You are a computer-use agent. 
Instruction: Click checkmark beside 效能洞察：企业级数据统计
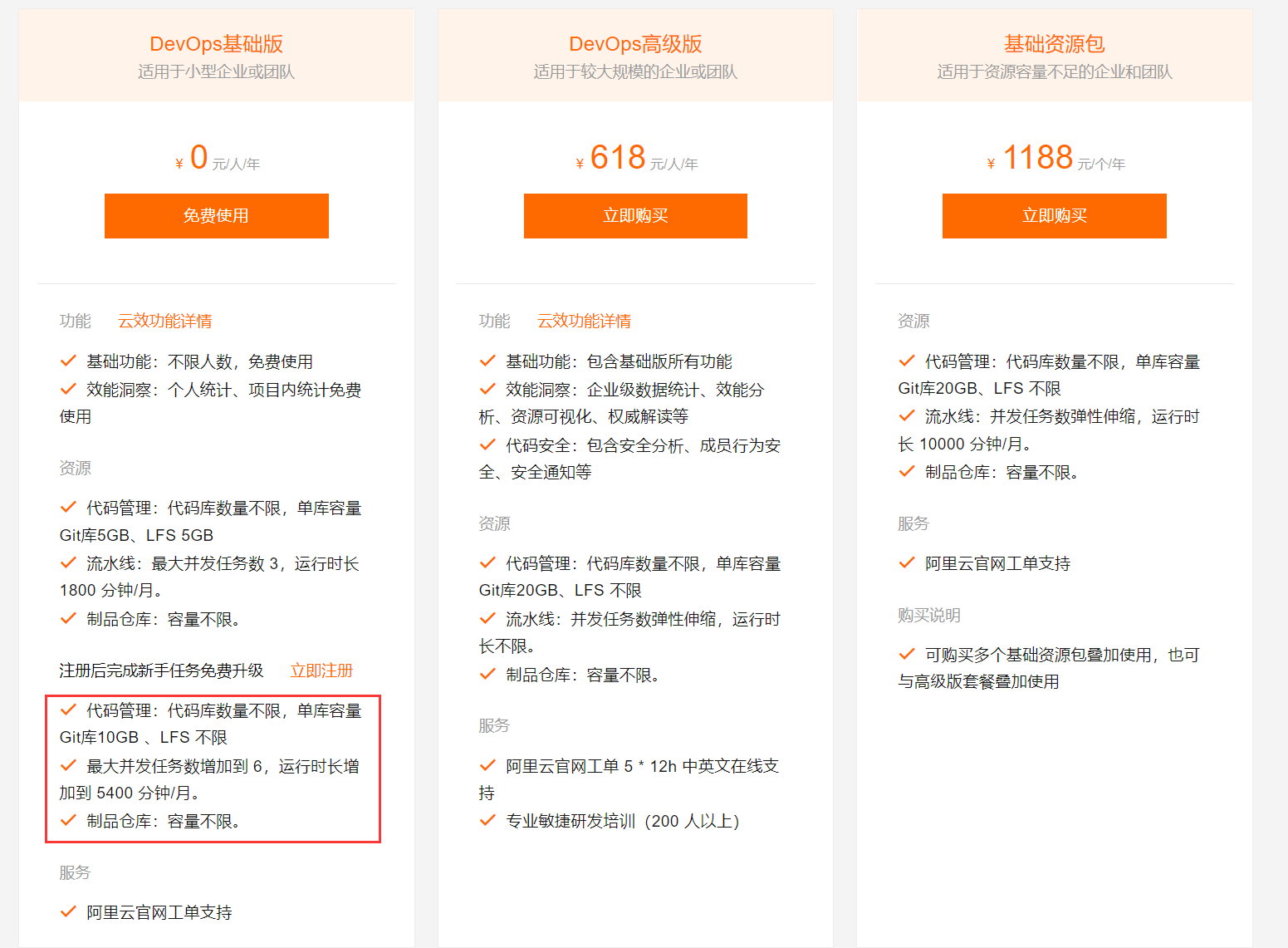pos(487,389)
